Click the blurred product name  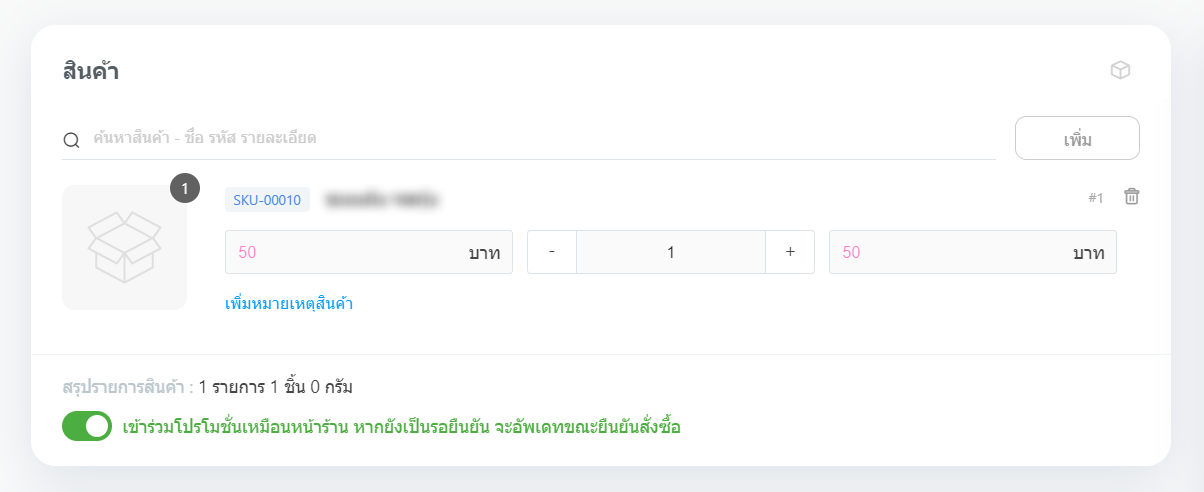click(x=383, y=200)
